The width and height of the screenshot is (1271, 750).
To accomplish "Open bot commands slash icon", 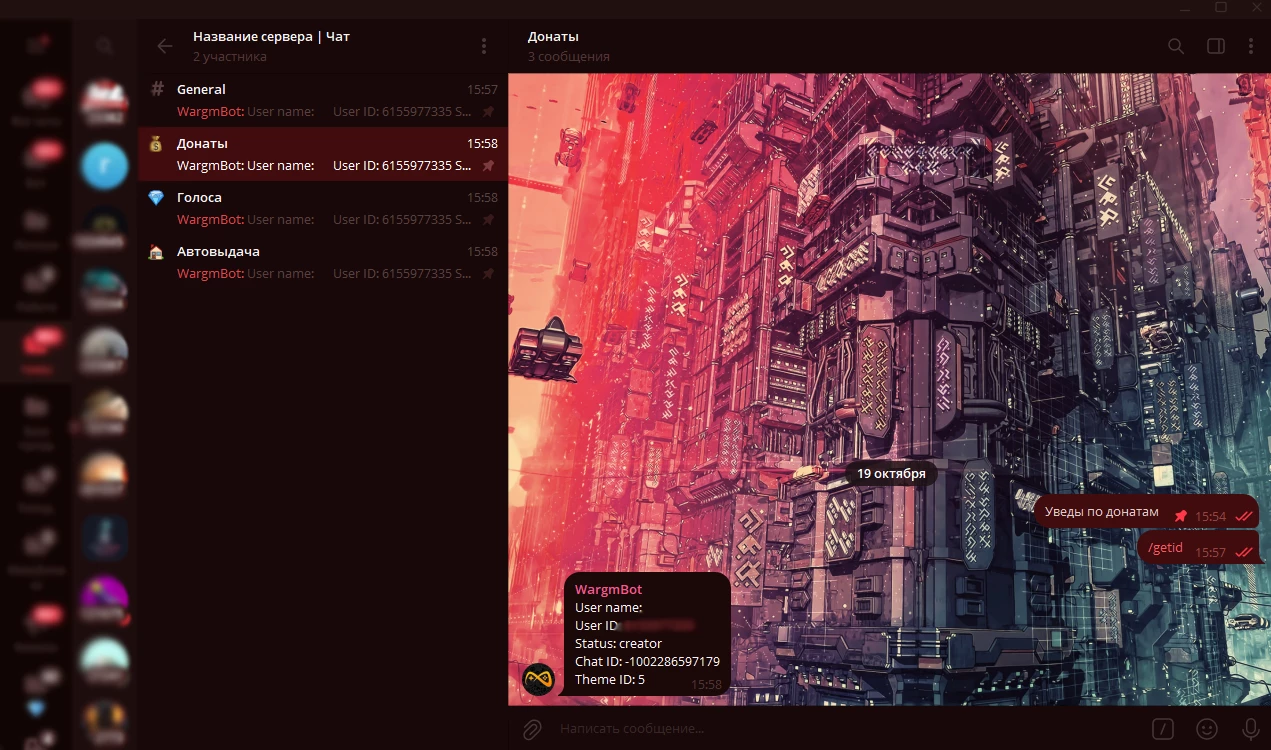I will coord(1162,729).
